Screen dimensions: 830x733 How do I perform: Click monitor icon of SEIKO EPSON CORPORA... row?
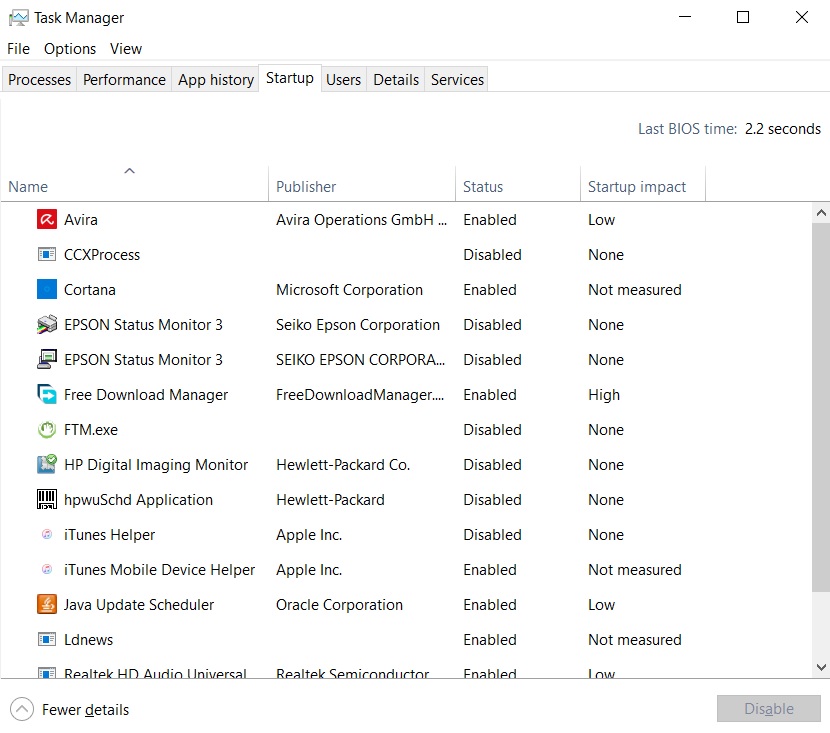[x=47, y=359]
